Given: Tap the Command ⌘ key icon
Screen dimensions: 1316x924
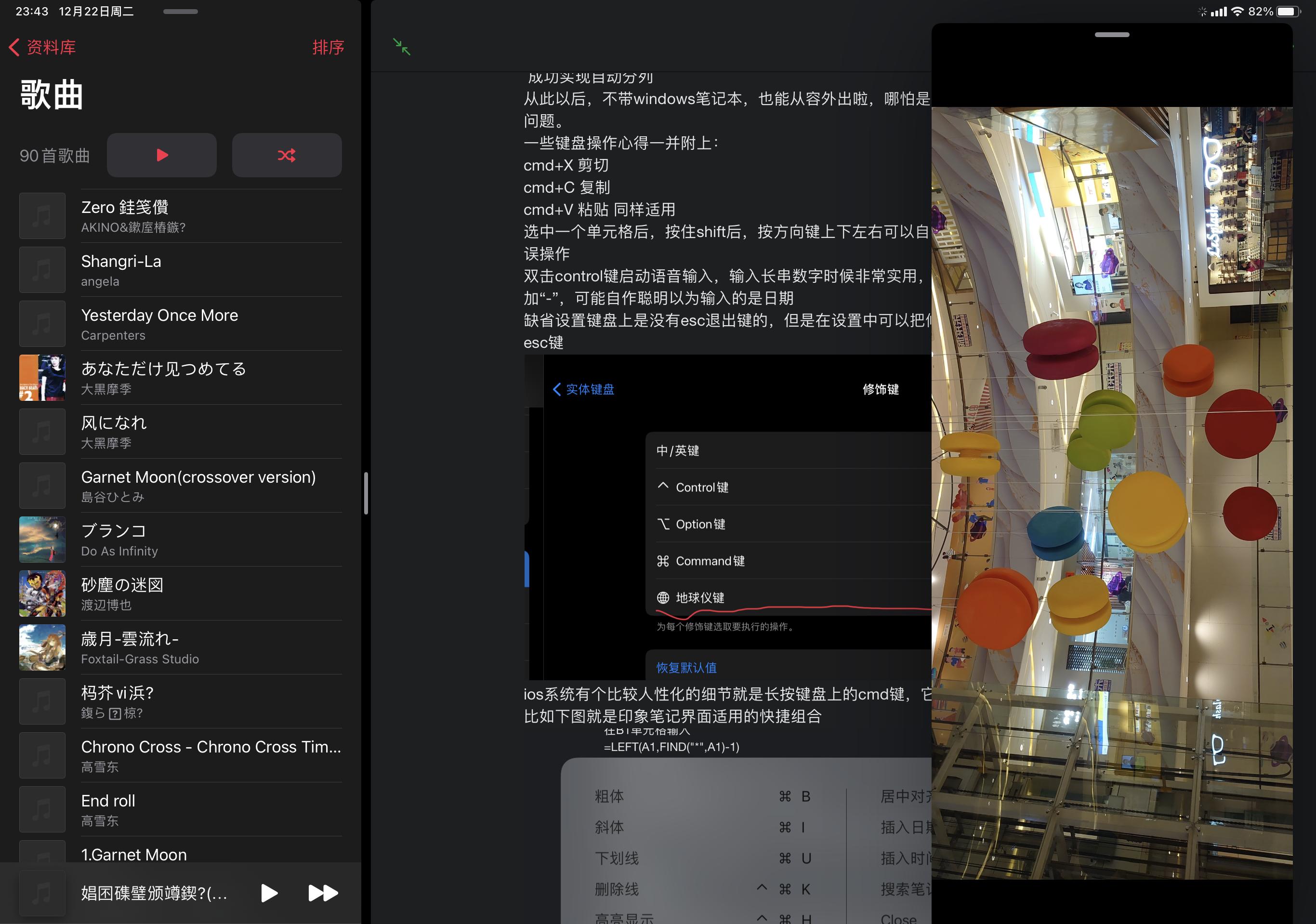Looking at the screenshot, I should click(663, 561).
